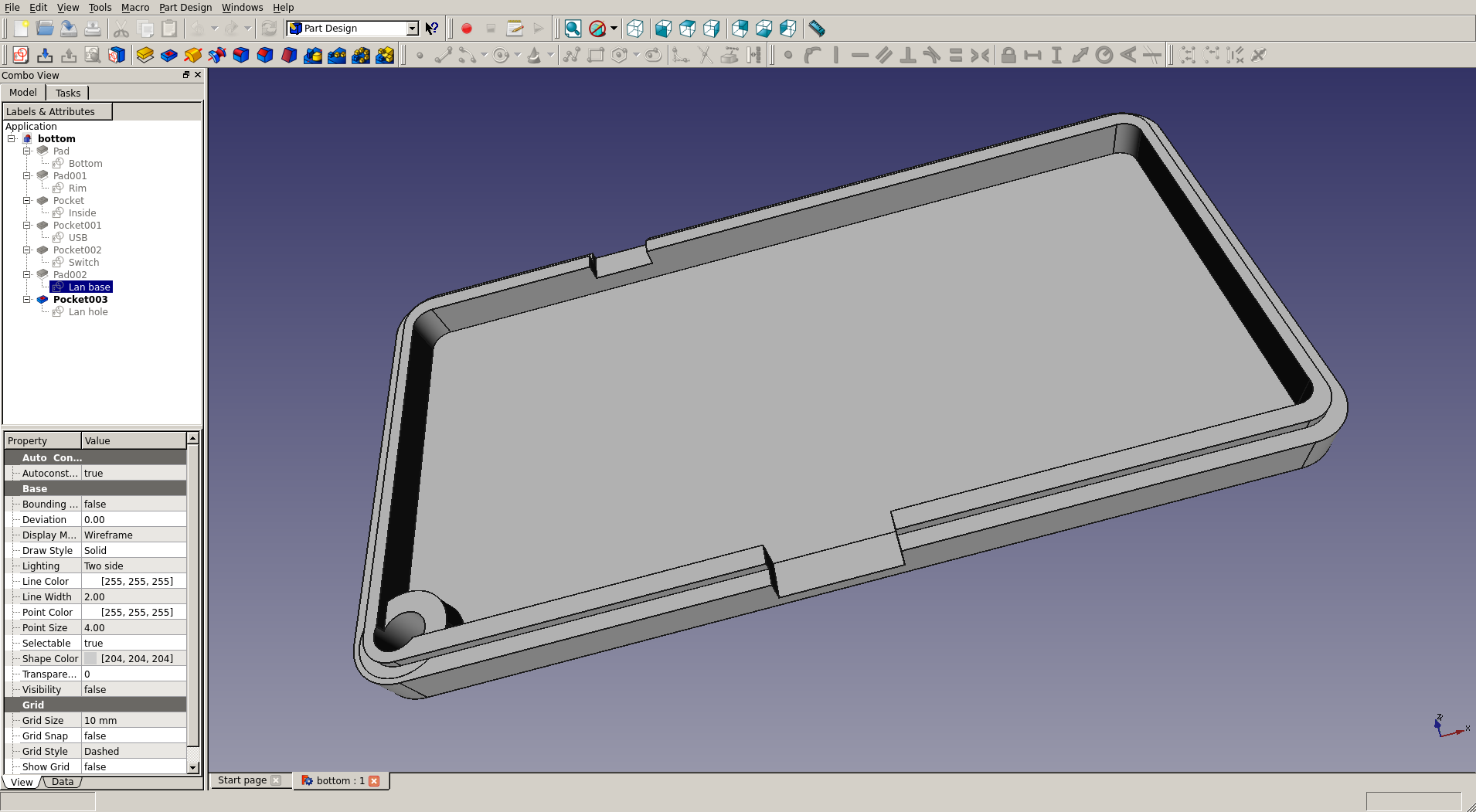Image resolution: width=1476 pixels, height=812 pixels.
Task: Click the Fillet tool icon
Action: click(241, 55)
